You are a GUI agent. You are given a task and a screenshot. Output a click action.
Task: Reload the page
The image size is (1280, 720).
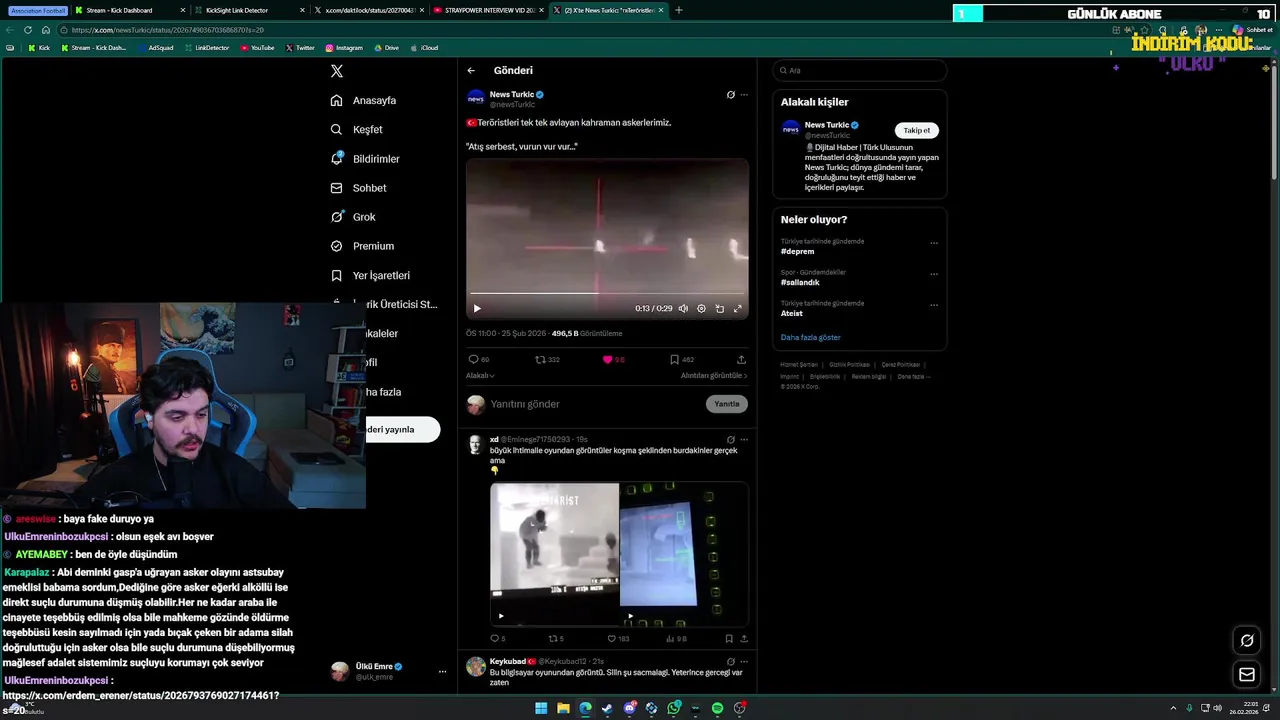click(28, 30)
